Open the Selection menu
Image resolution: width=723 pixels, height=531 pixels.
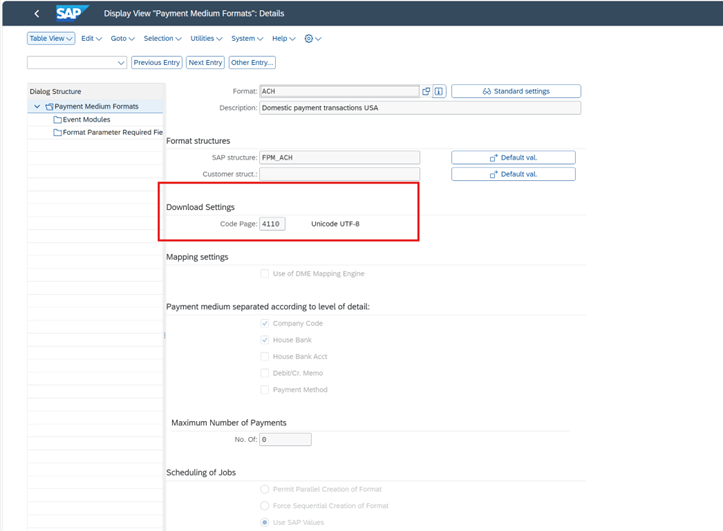click(x=162, y=39)
